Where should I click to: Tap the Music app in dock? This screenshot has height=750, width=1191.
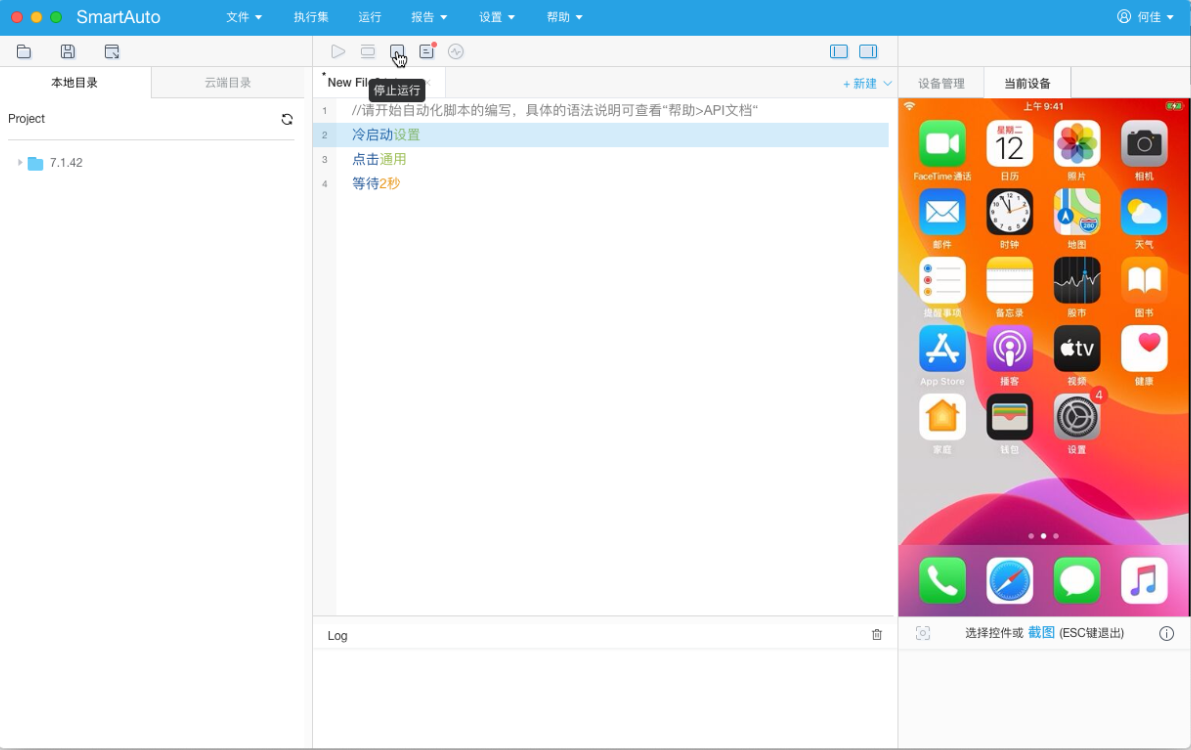(x=1144, y=581)
